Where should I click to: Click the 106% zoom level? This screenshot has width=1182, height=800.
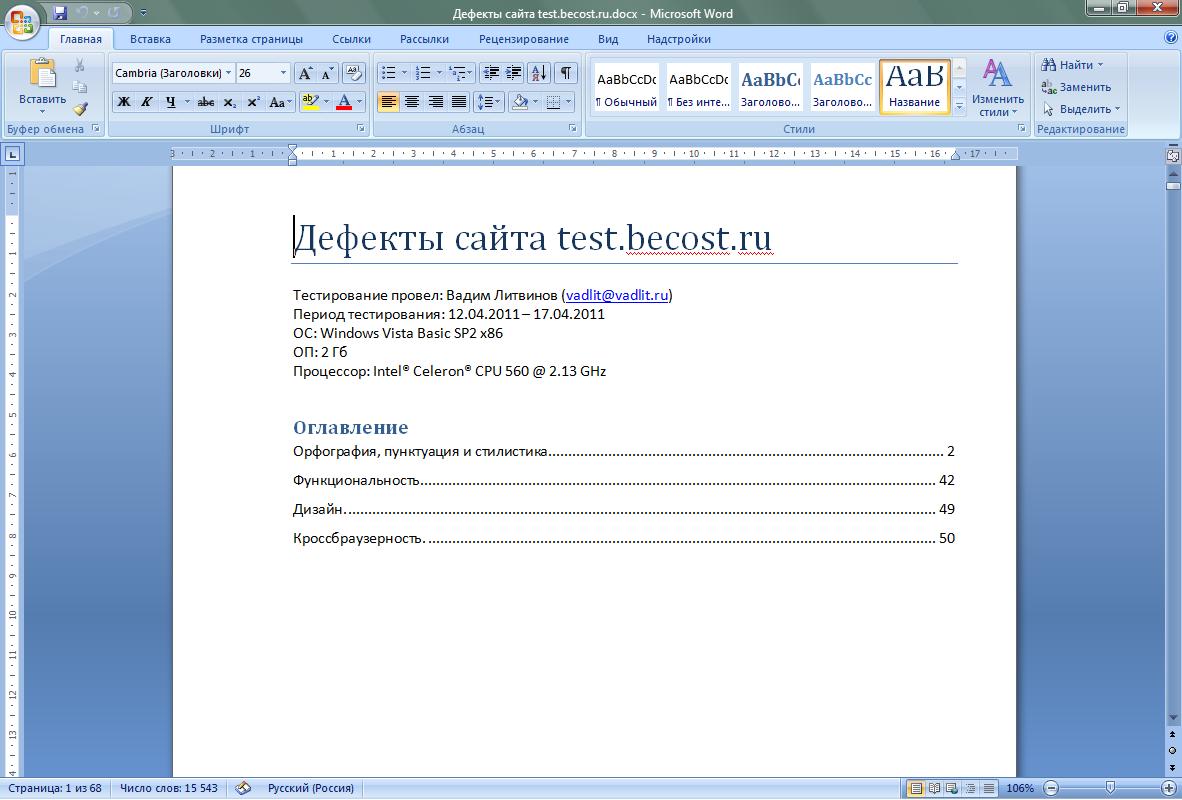tap(1020, 788)
